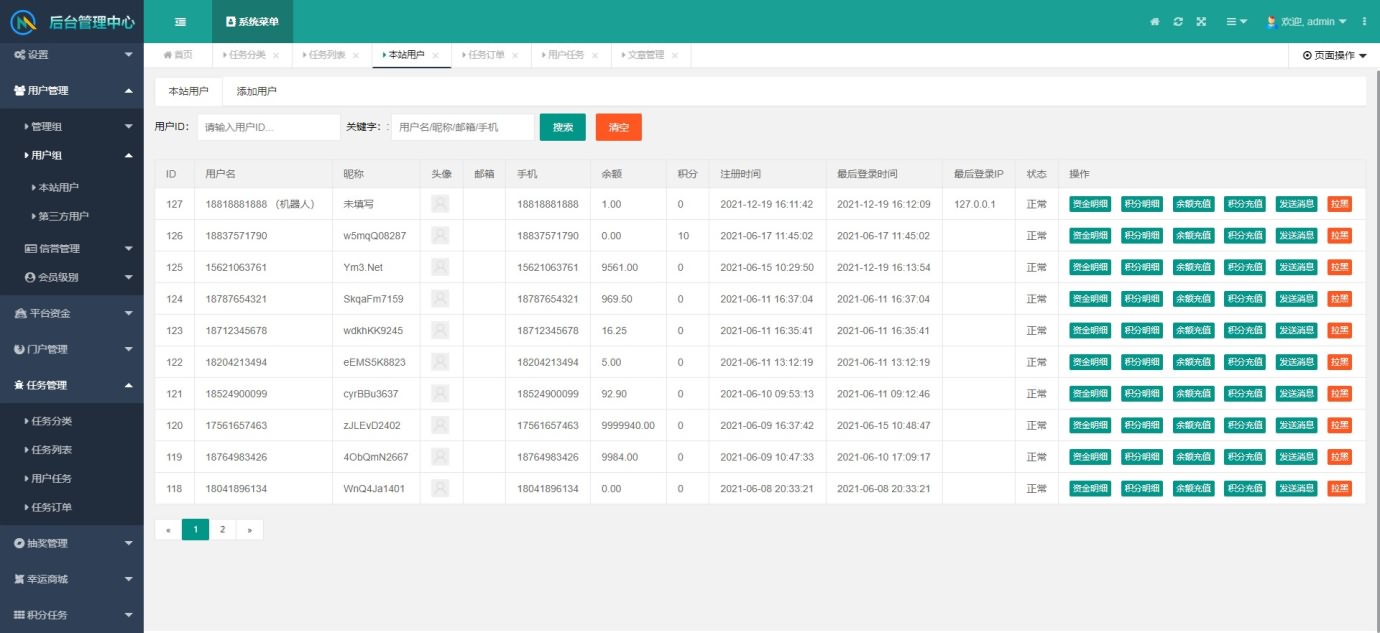Close the 任务列表 page tab
The width and height of the screenshot is (1380, 633).
(x=357, y=56)
